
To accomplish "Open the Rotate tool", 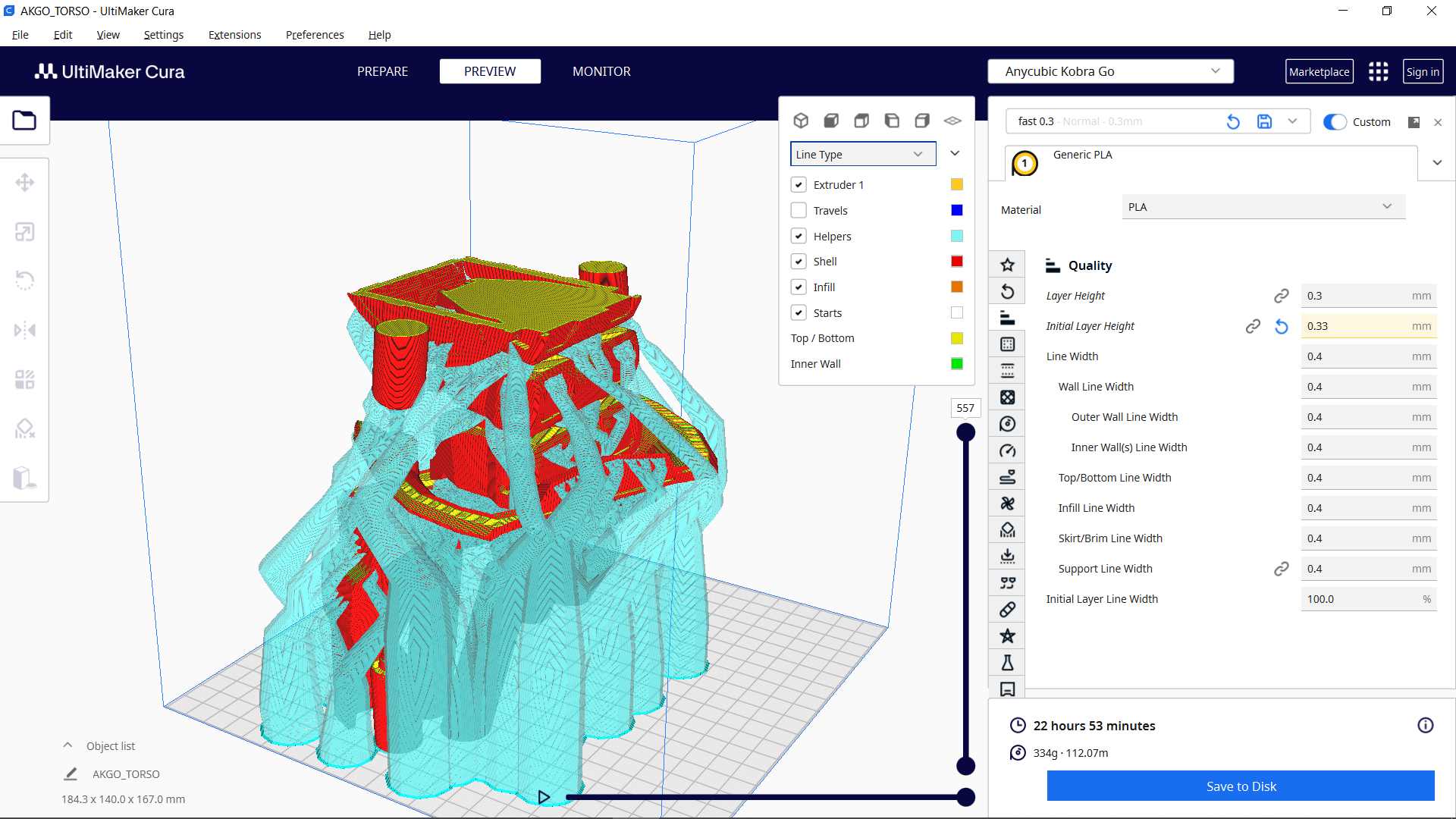I will coord(25,281).
